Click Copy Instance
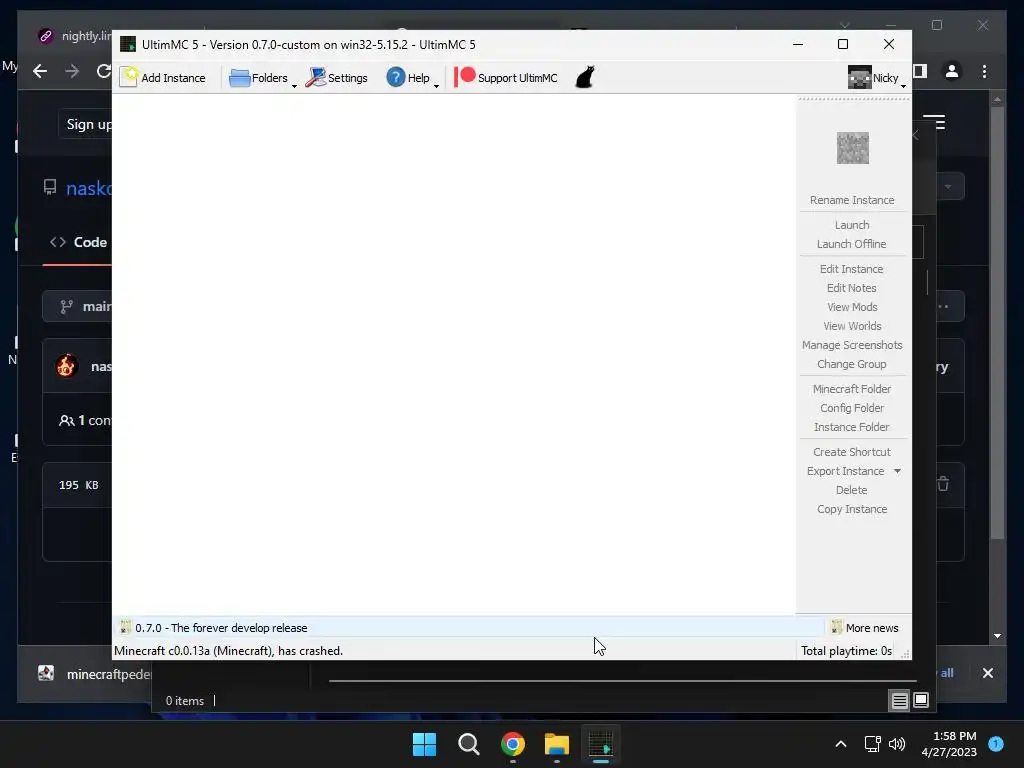 click(852, 509)
